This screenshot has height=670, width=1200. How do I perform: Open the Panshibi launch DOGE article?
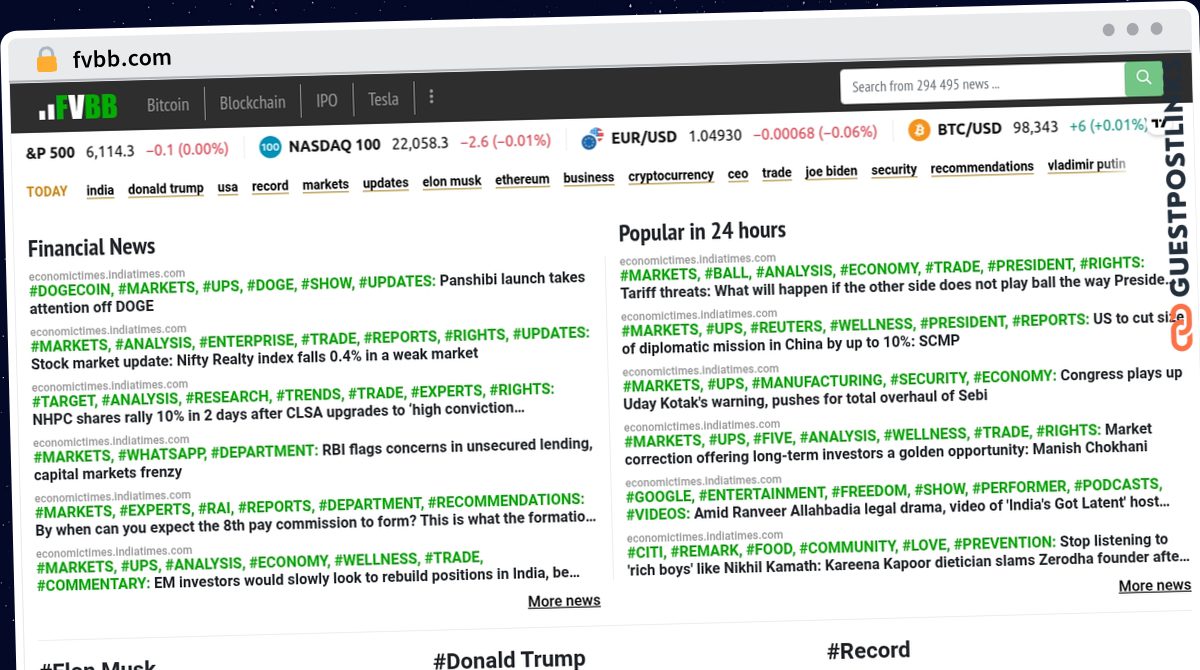coord(307,293)
